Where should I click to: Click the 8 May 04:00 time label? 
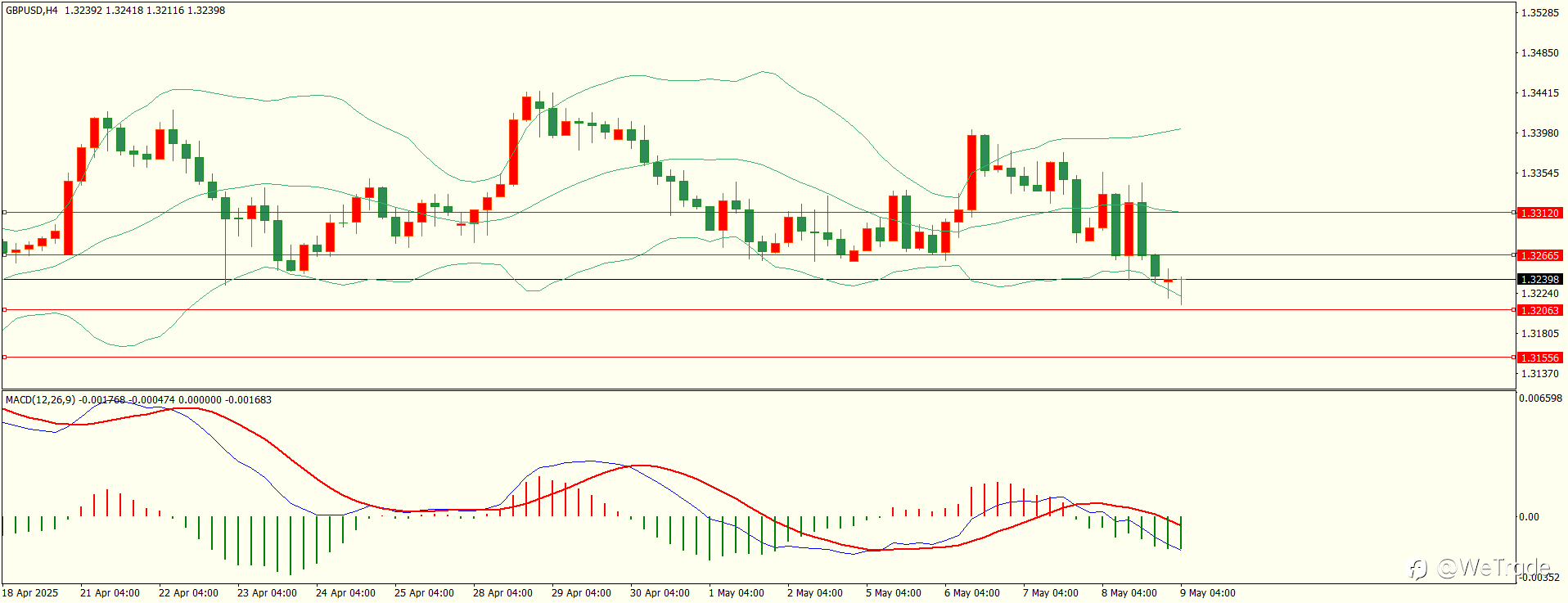pyautogui.click(x=1129, y=592)
